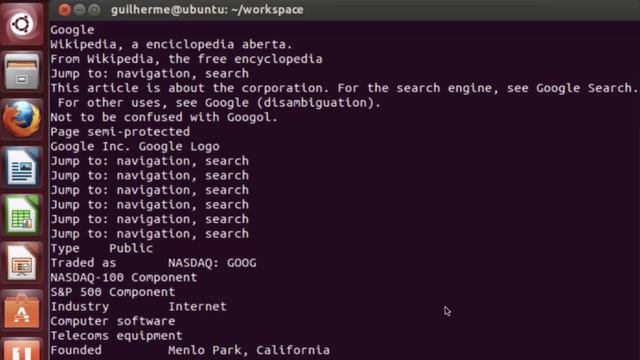This screenshot has height=360, width=640.
Task: Click the terminal title guilherme@ubuntu: ~/workspace
Action: [x=207, y=9]
